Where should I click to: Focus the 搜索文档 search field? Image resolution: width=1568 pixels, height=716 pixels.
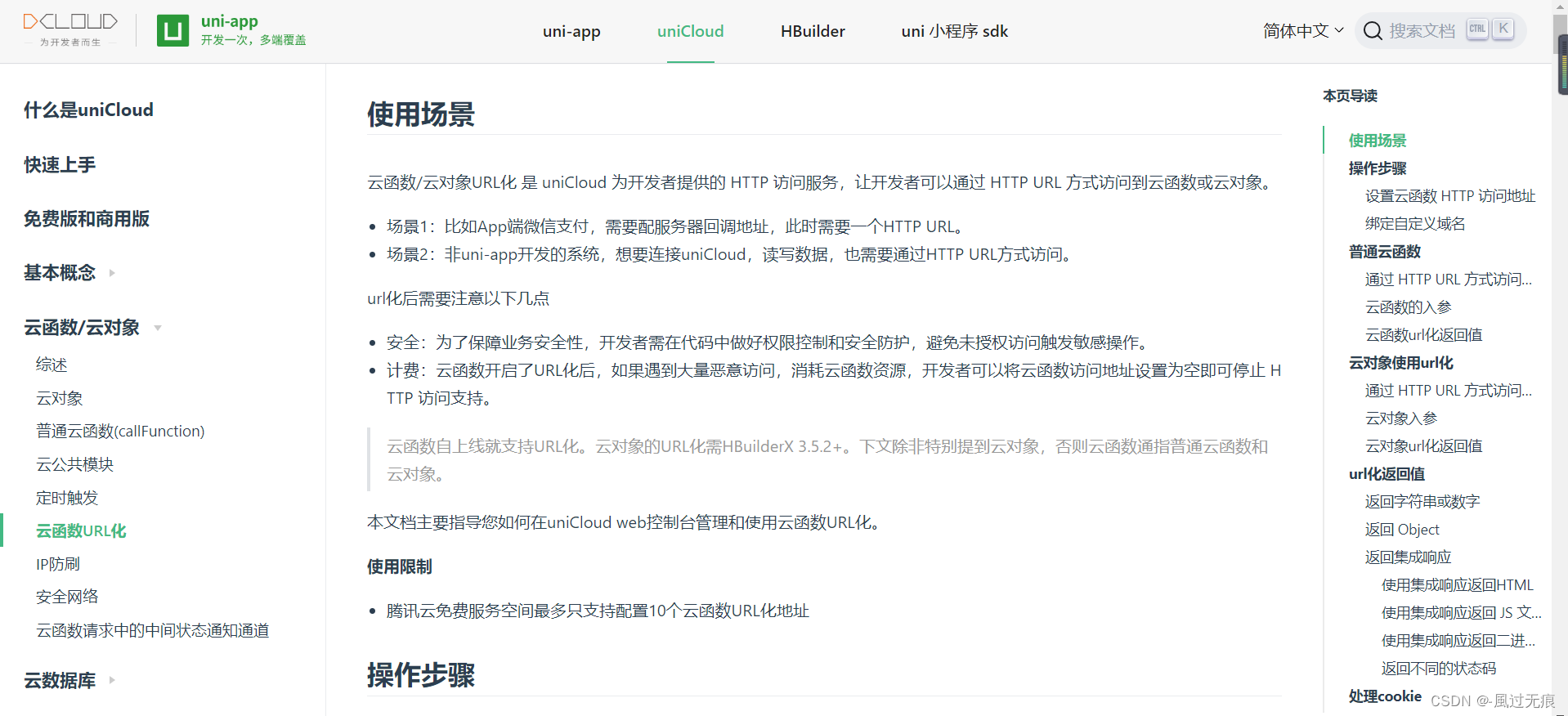[x=1440, y=31]
